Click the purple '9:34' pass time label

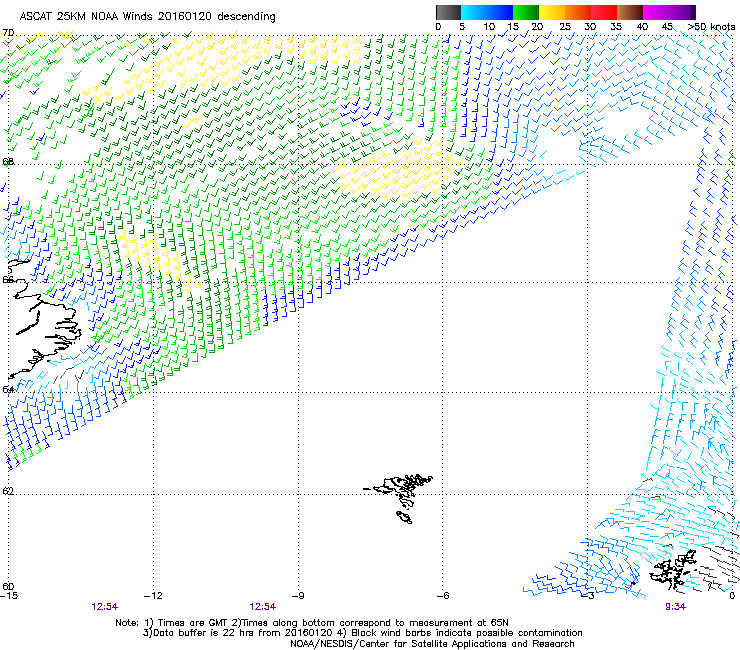click(x=675, y=607)
